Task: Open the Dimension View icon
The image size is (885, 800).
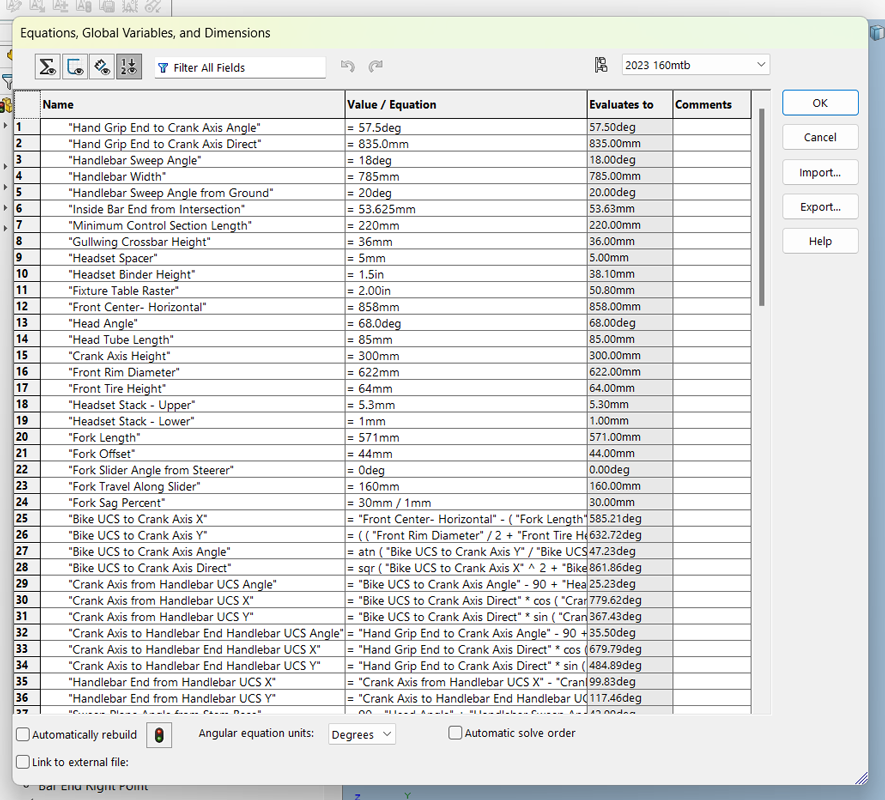Action: coord(102,67)
